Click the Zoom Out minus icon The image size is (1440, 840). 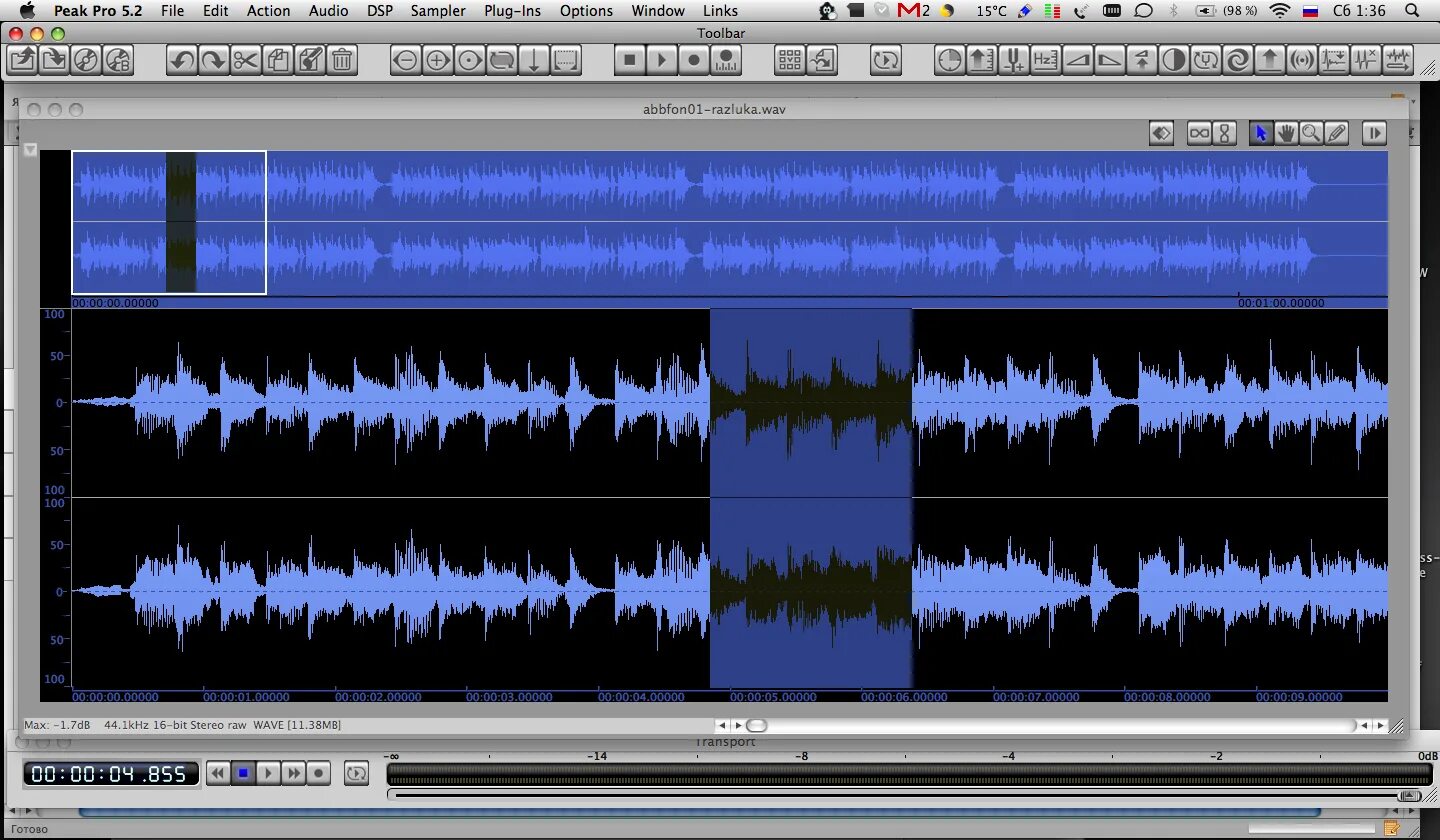405,60
